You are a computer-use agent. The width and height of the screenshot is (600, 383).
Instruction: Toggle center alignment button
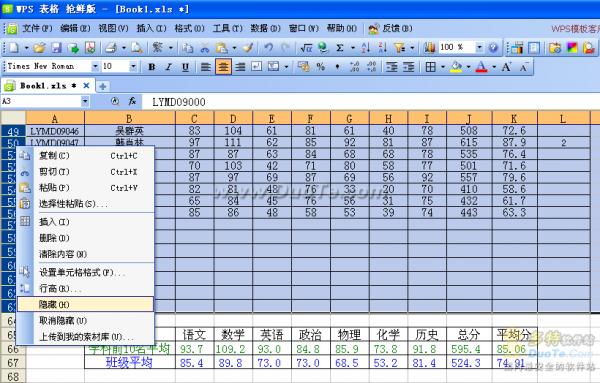click(223, 67)
